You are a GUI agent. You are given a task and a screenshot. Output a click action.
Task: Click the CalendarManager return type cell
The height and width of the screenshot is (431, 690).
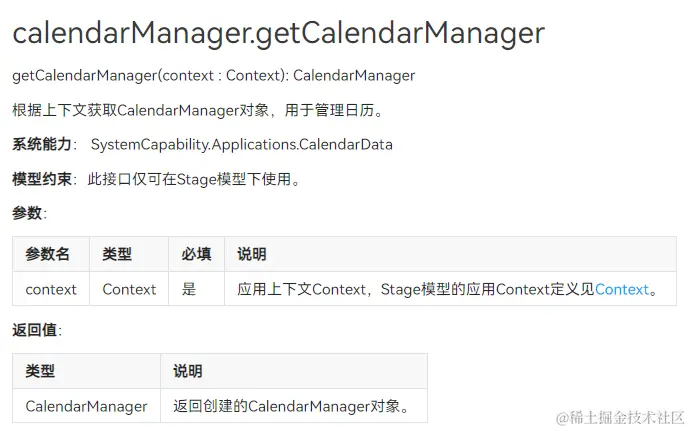coord(86,406)
